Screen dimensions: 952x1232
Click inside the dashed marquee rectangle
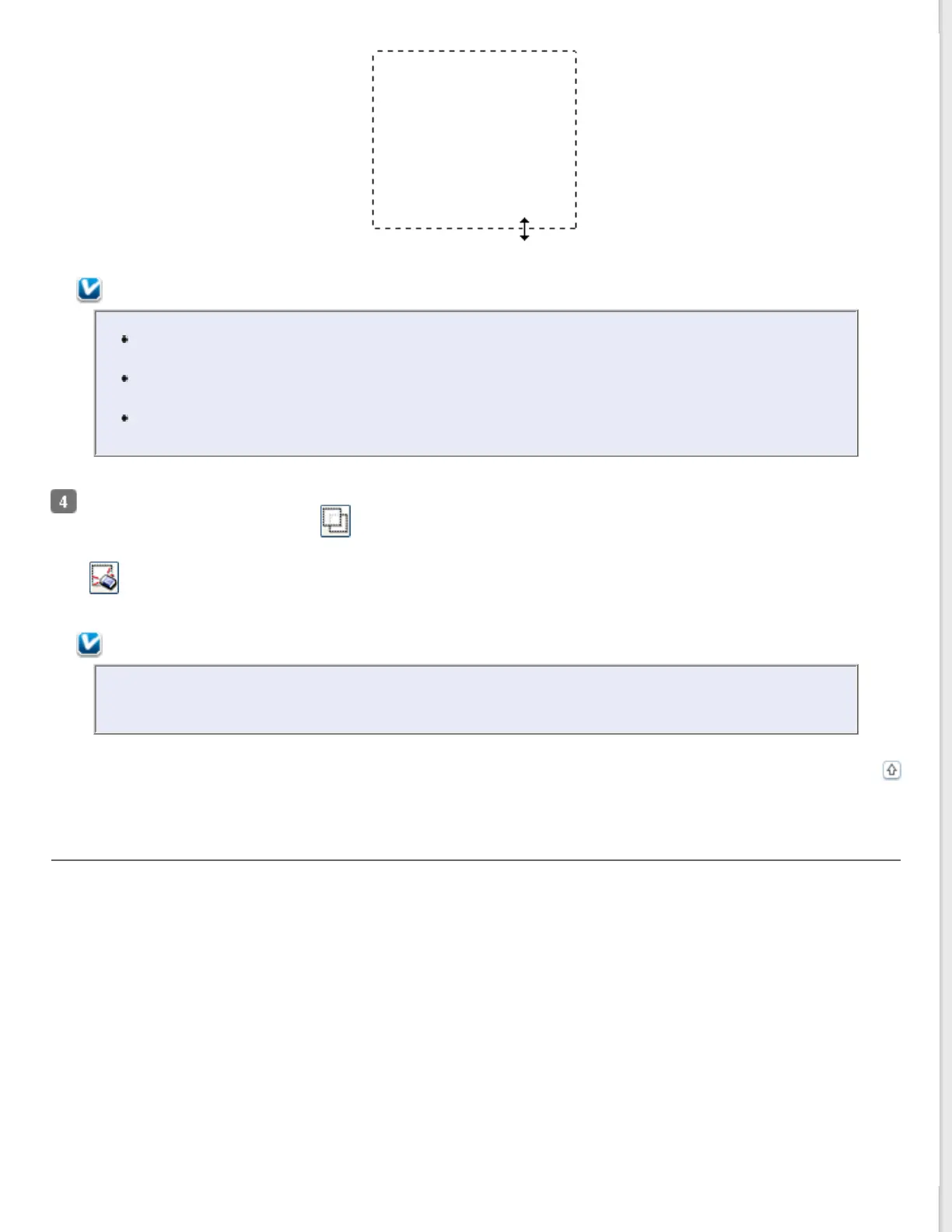pyautogui.click(x=474, y=140)
